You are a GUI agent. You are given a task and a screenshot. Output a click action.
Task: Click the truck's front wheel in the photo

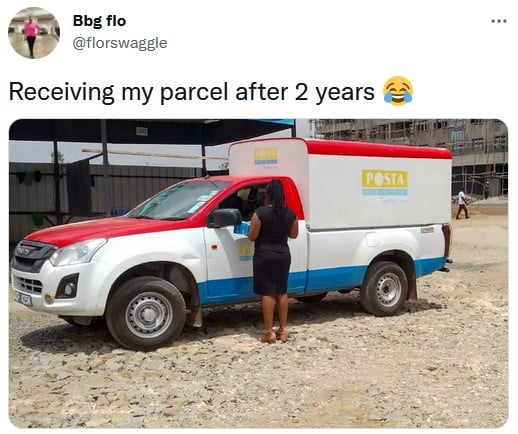tap(146, 313)
